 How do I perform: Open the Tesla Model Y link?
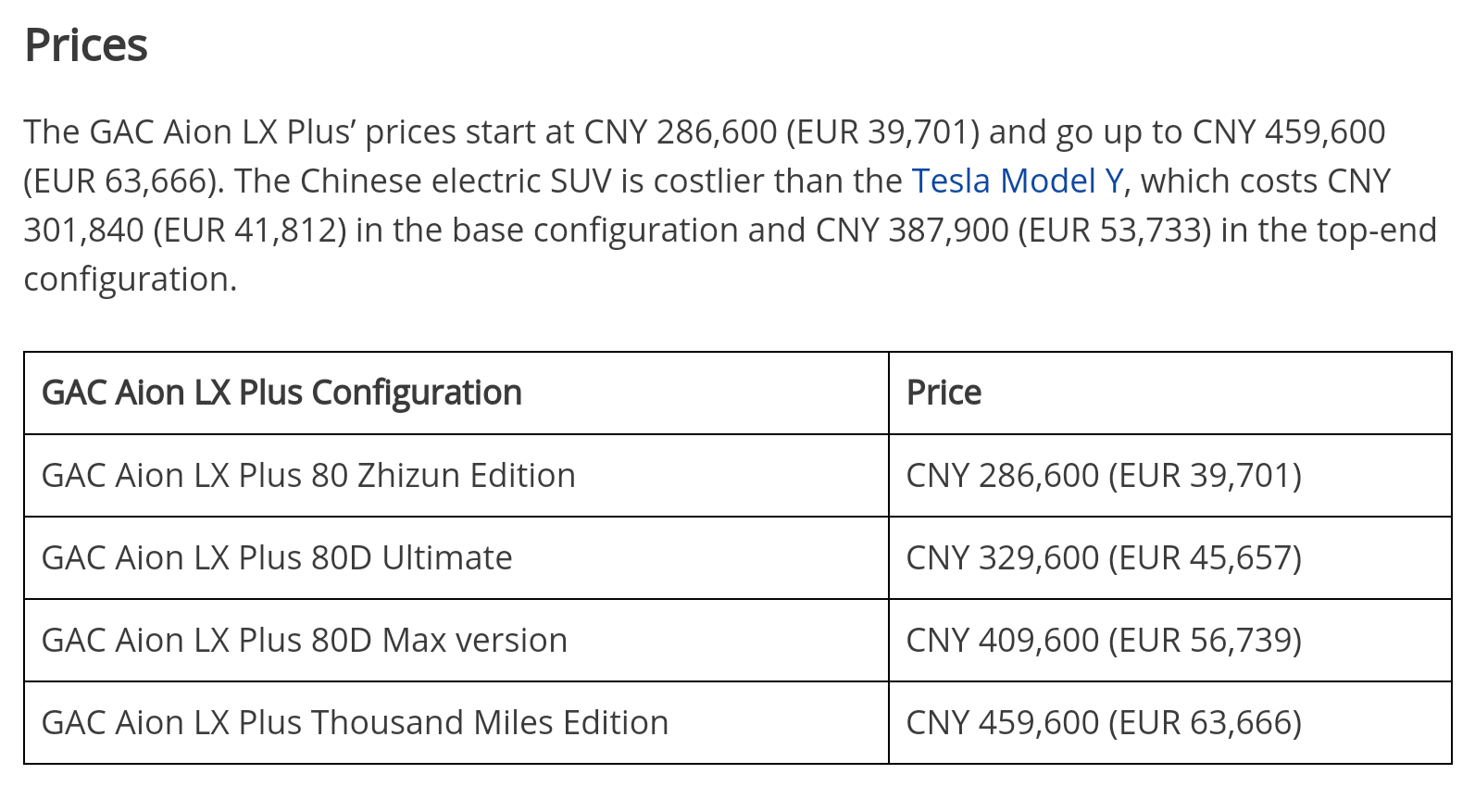[1017, 181]
